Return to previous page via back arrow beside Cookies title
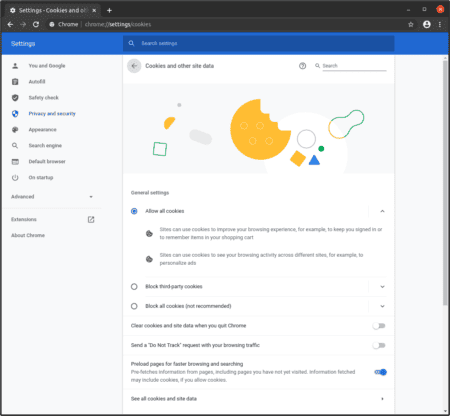 (134, 66)
